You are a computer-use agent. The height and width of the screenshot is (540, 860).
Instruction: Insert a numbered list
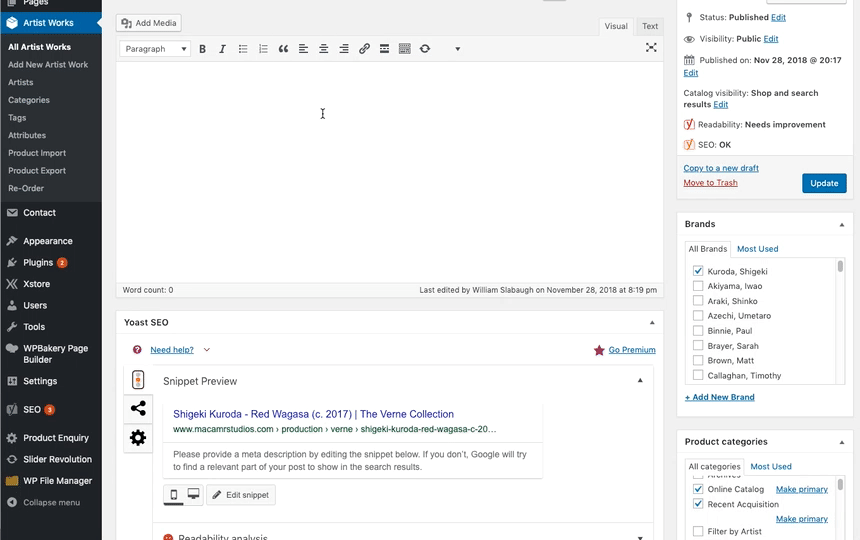click(263, 49)
